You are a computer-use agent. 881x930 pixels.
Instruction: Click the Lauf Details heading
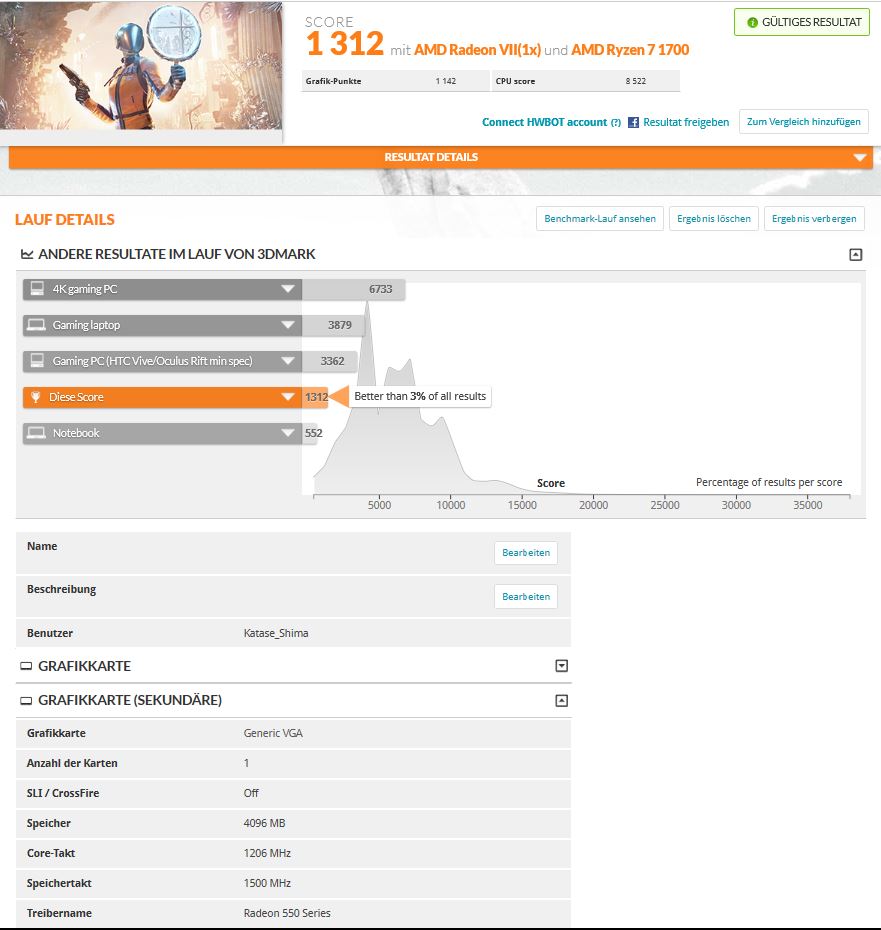pos(65,219)
